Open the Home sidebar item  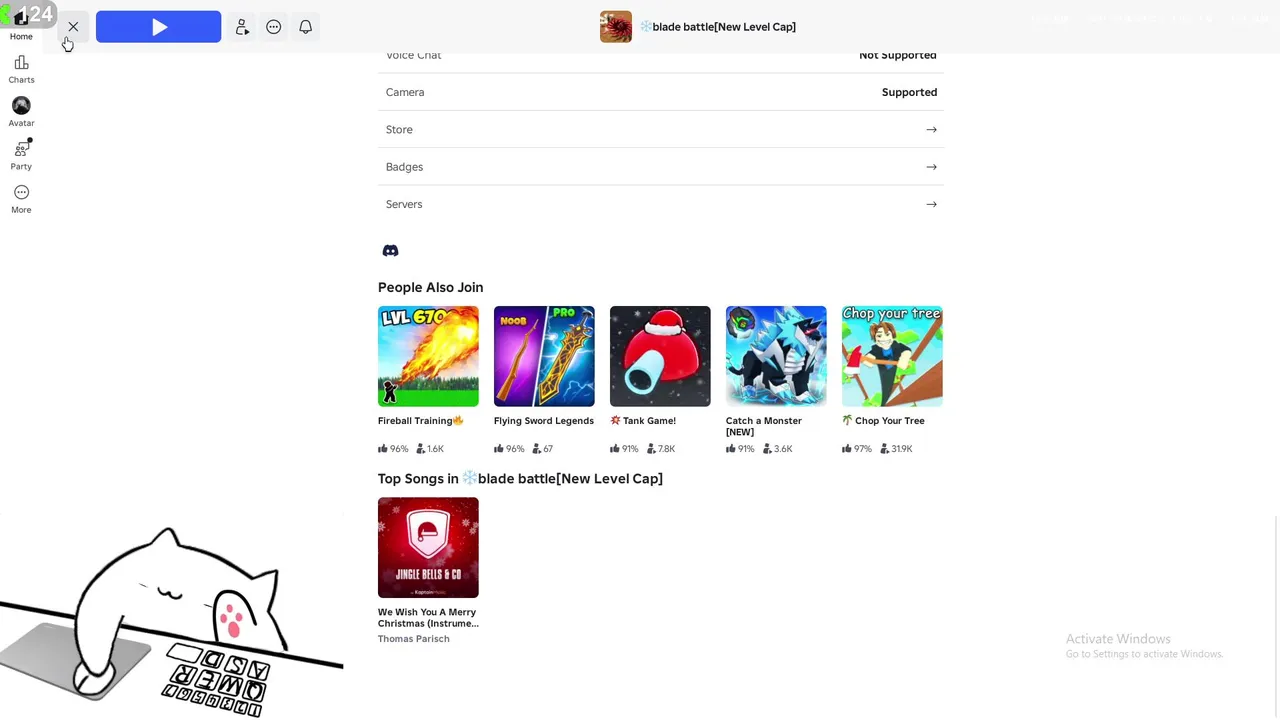[21, 23]
